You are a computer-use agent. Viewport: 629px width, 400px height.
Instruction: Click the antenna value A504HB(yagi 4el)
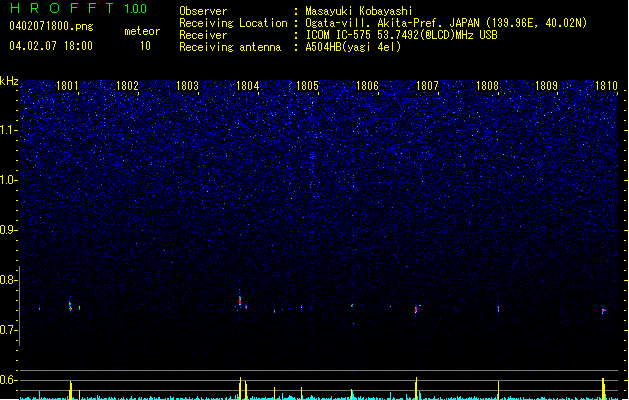point(353,47)
